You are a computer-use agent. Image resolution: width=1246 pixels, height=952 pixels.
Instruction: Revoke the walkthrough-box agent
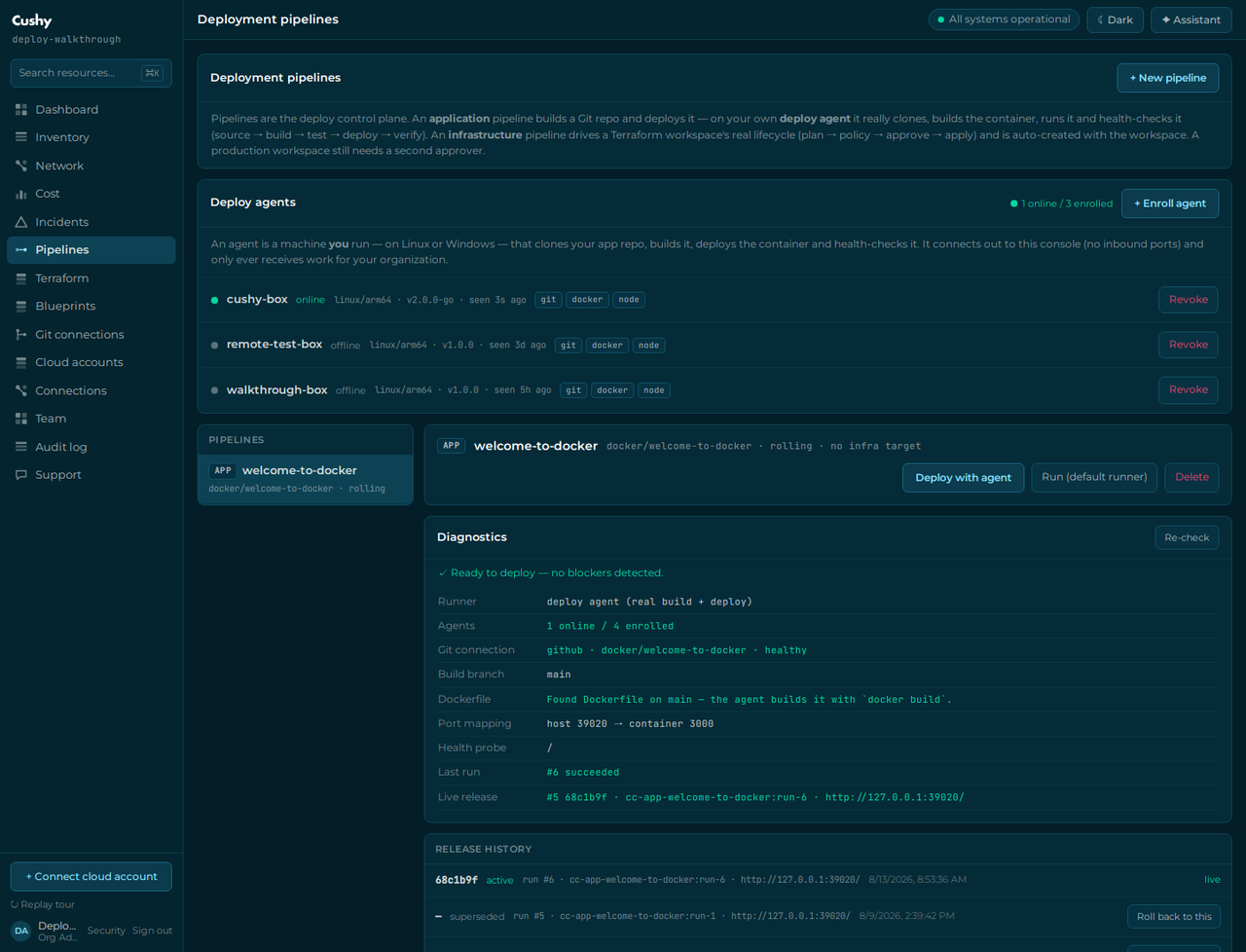tap(1189, 389)
